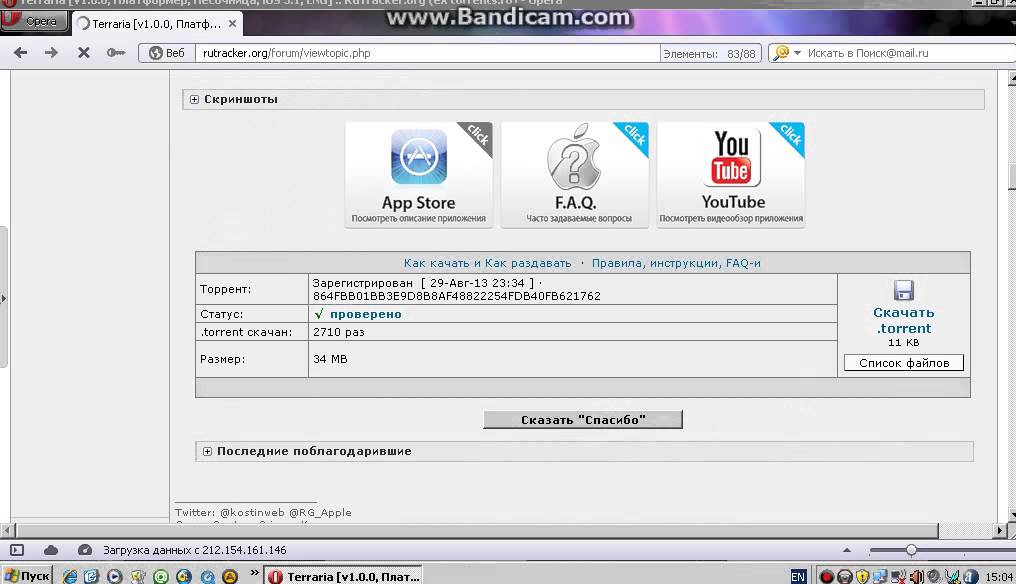Go back with the browser back arrow
1016x584 pixels.
(x=20, y=53)
